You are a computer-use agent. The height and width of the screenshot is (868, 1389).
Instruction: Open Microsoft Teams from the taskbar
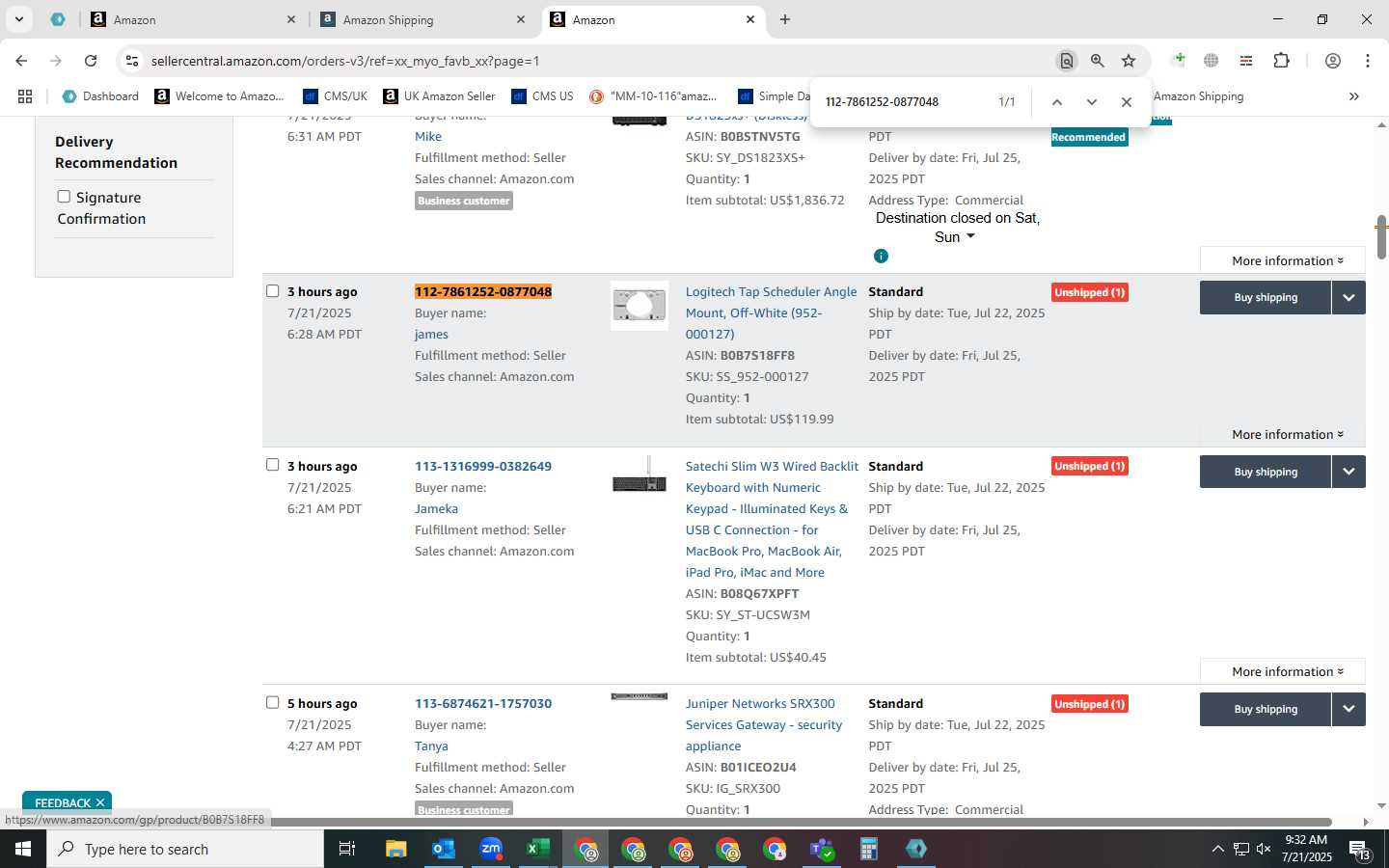[822, 849]
